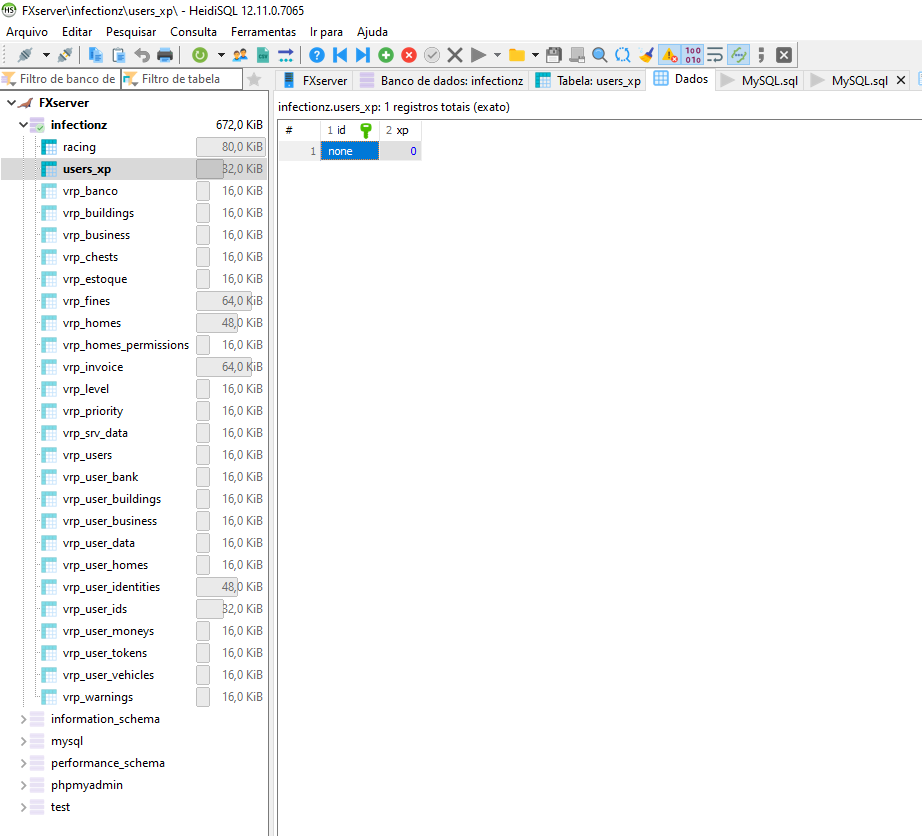Image resolution: width=922 pixels, height=836 pixels.
Task: Toggle stop-on-errors warning button
Action: 669,55
